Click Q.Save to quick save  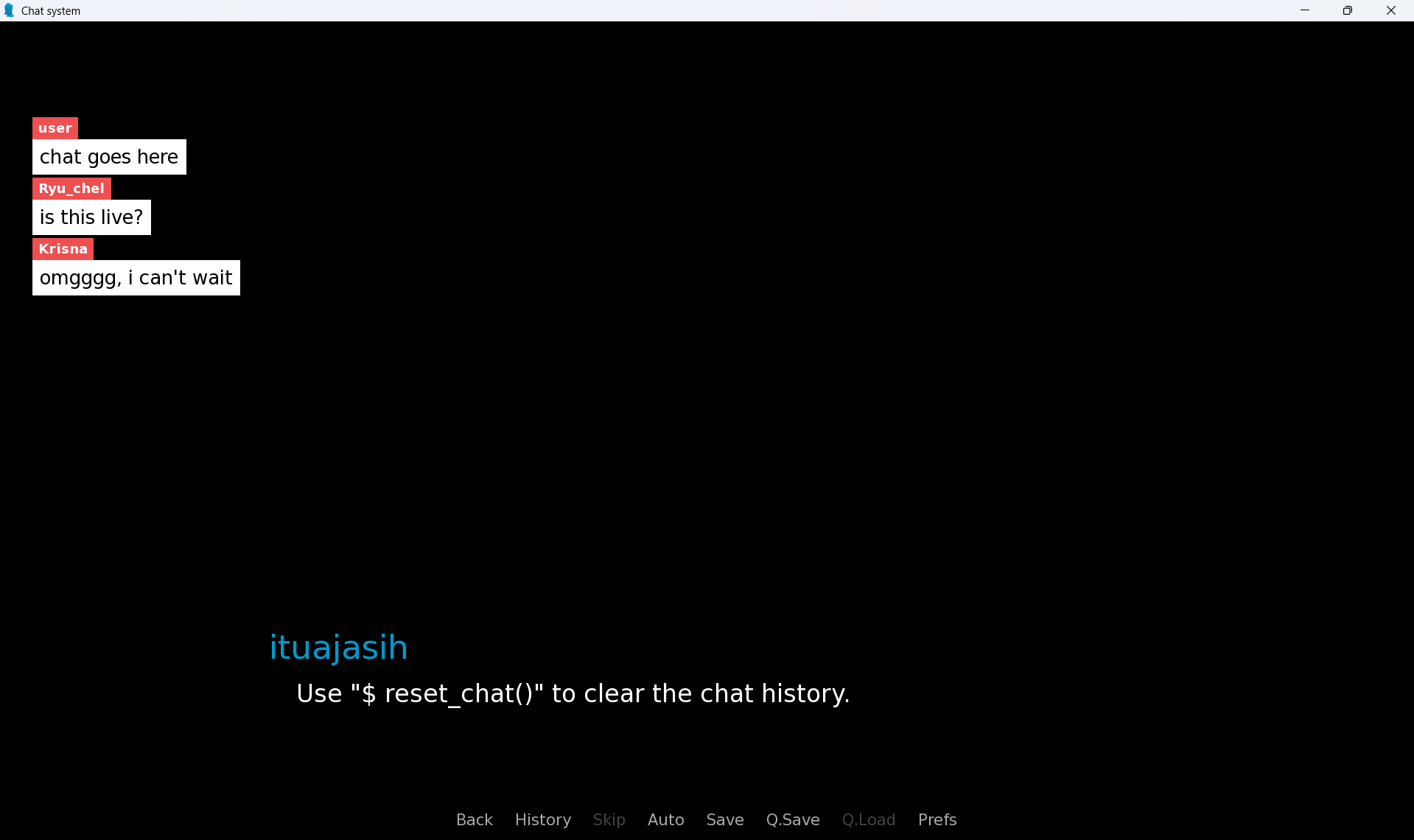click(793, 819)
